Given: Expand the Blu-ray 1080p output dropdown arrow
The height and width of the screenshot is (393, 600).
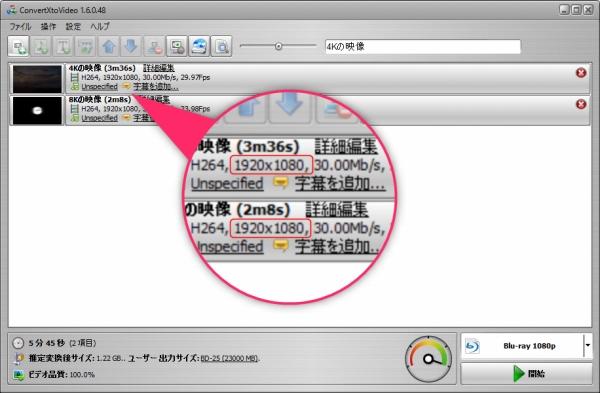Looking at the screenshot, I should point(587,346).
